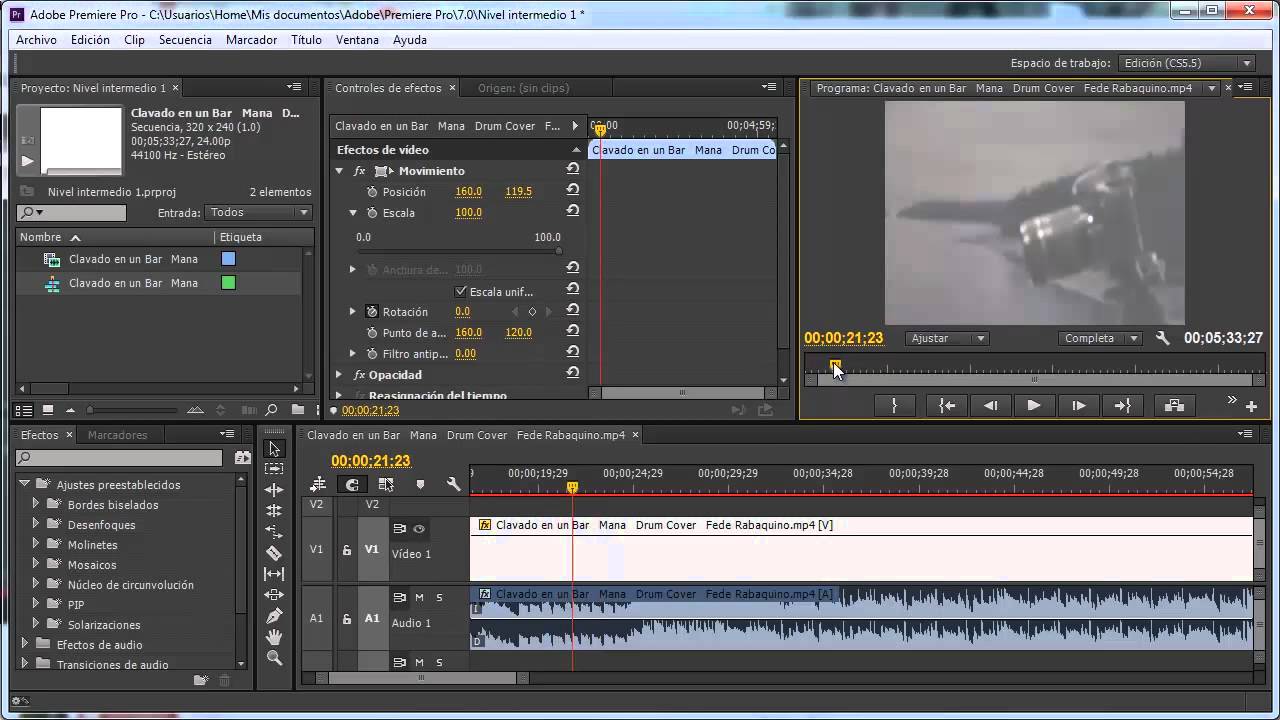Switch Project panel to icon view
Screen dimensions: 1280x720
tap(48, 410)
